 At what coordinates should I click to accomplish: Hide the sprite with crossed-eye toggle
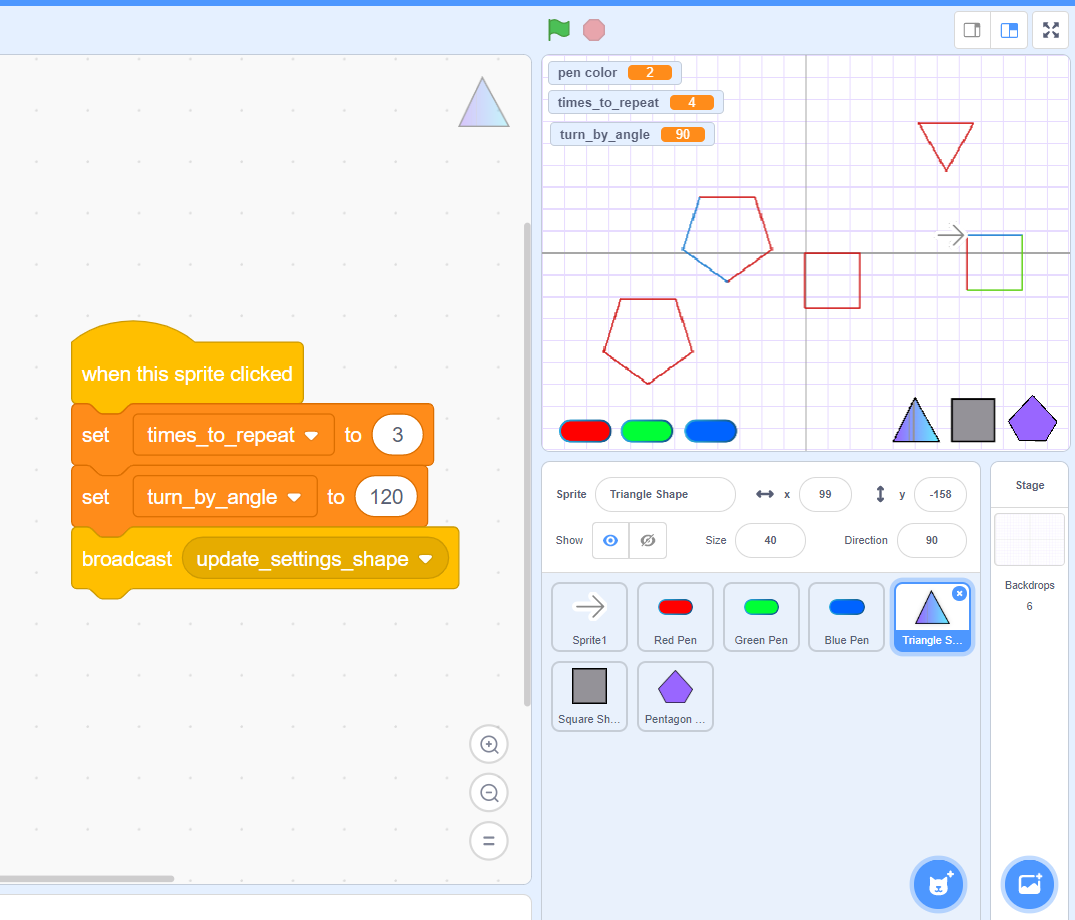point(648,540)
